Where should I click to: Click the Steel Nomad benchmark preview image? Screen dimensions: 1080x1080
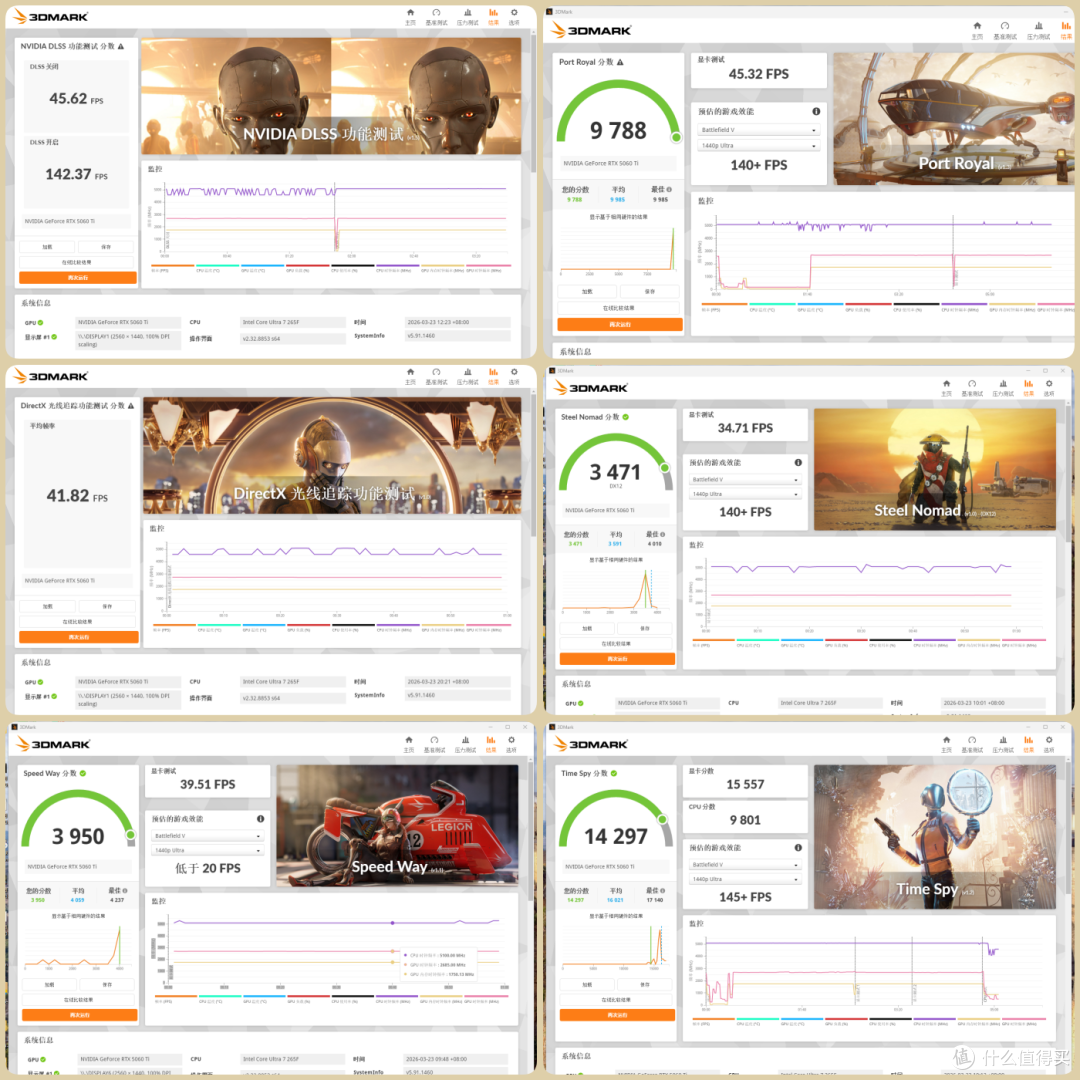[x=935, y=469]
